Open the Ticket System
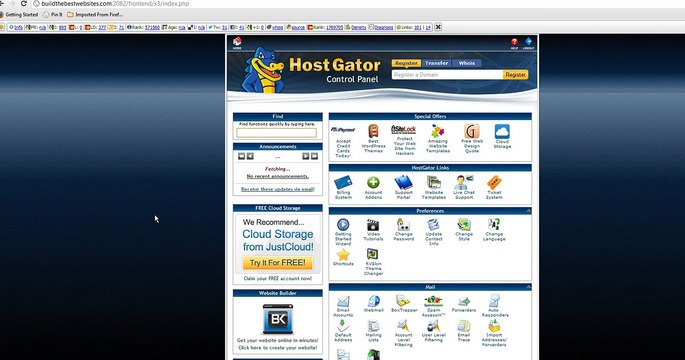685x360 pixels. coord(494,187)
